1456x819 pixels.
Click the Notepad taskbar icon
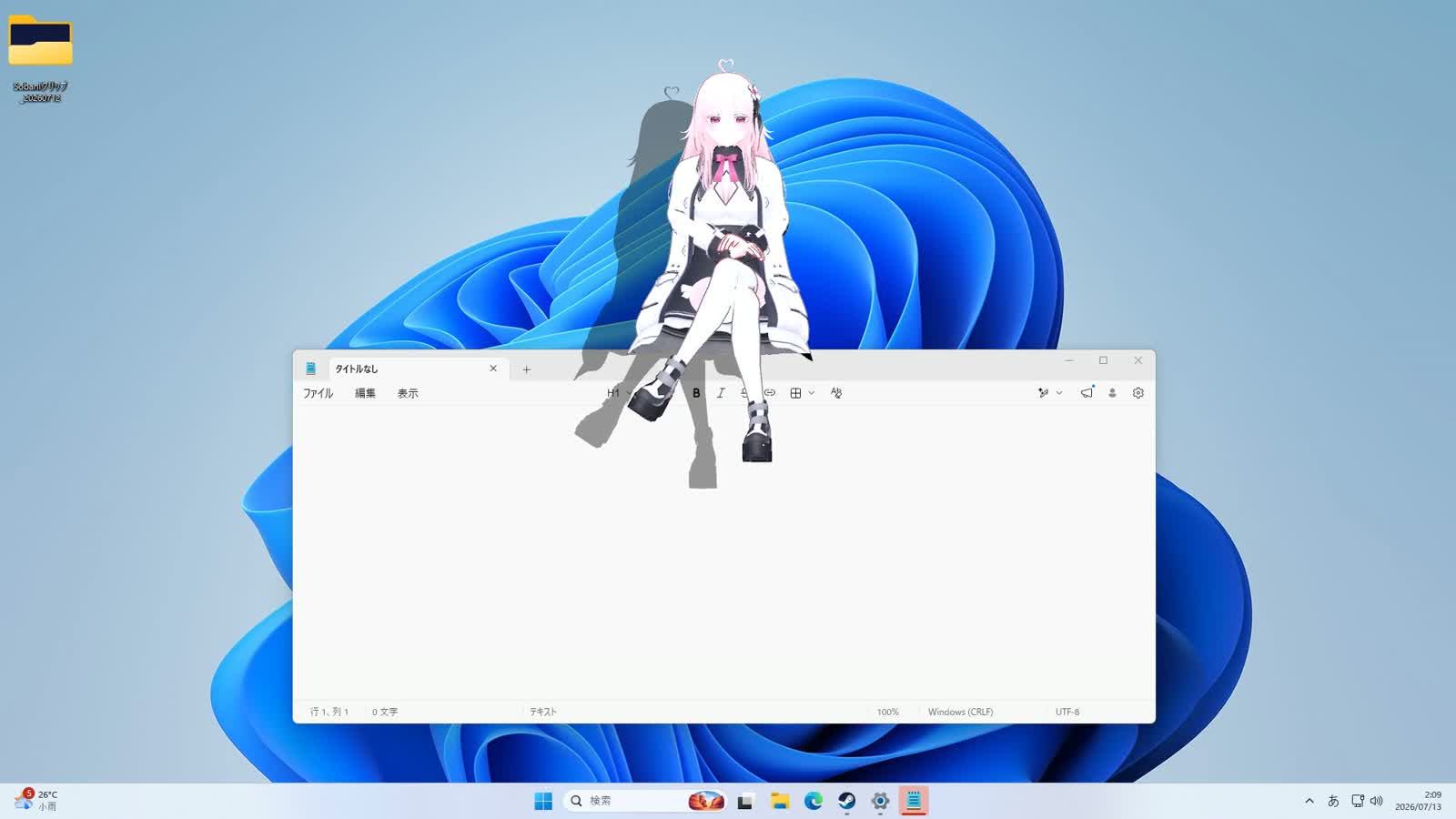[x=914, y=801]
